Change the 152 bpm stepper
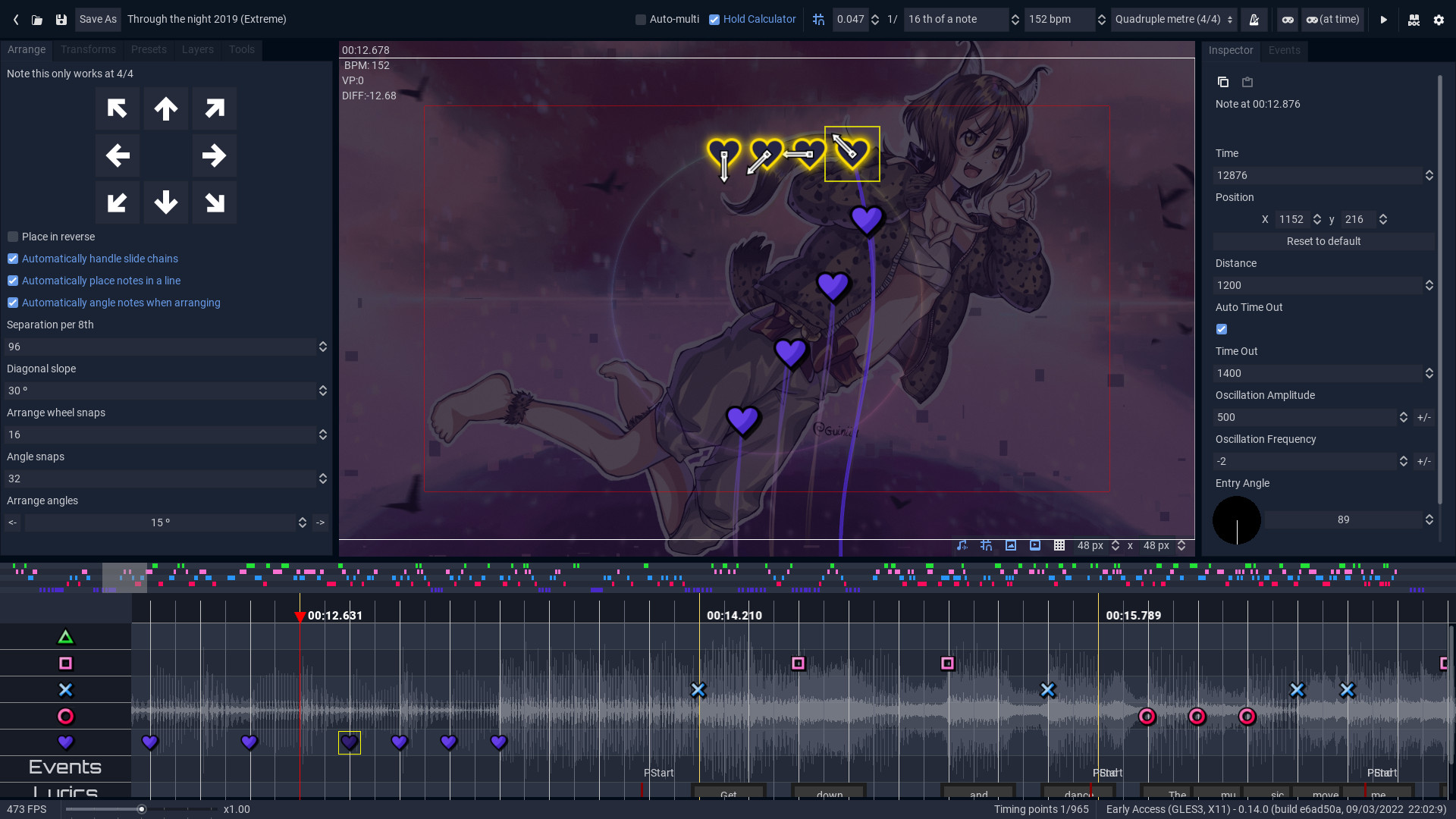This screenshot has width=1456, height=819. click(x=1101, y=20)
